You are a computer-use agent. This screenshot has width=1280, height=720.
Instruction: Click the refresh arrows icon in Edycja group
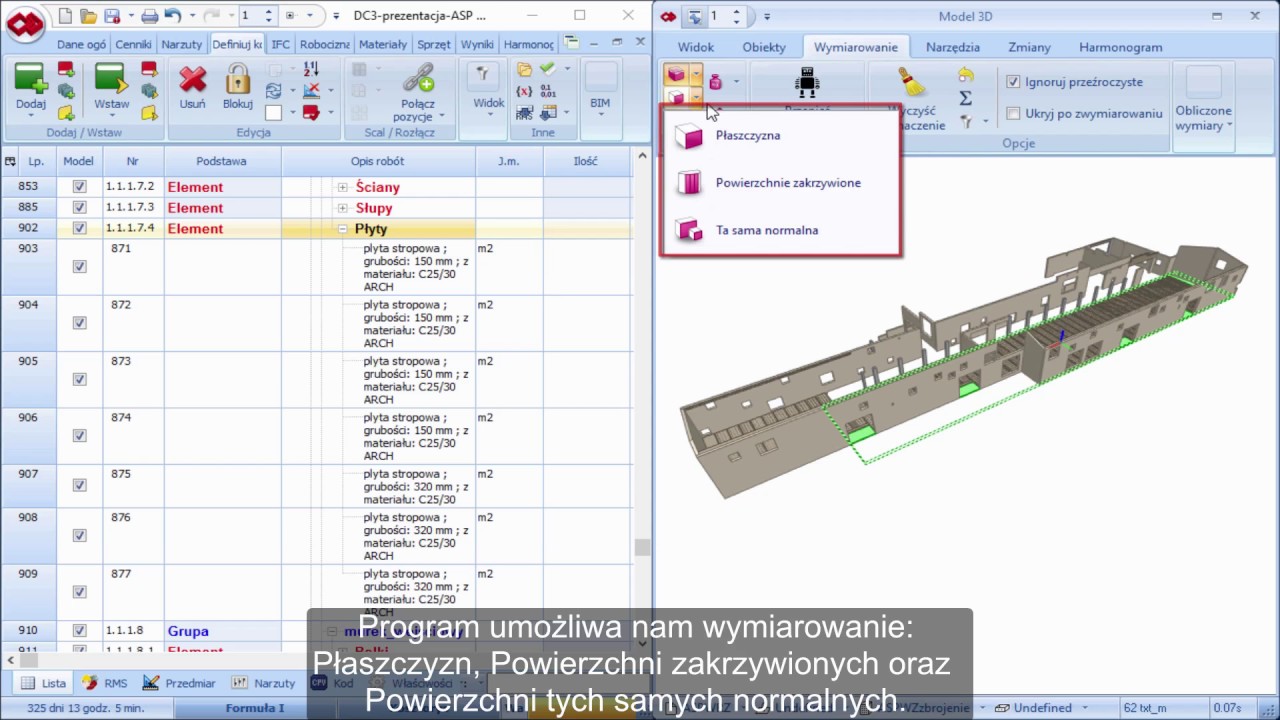pos(273,91)
